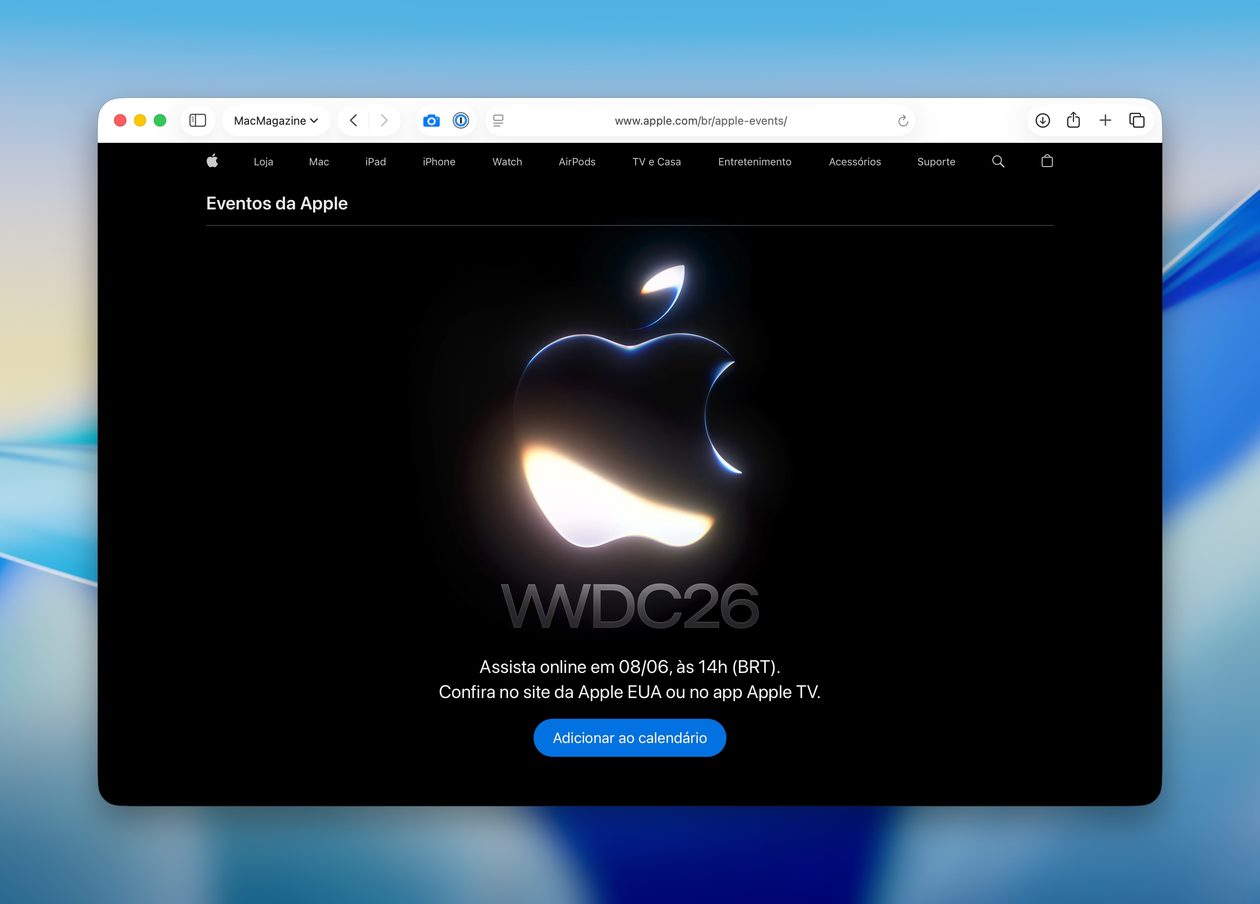The height and width of the screenshot is (904, 1260).
Task: Open the Acessórios menu item
Action: pos(855,162)
